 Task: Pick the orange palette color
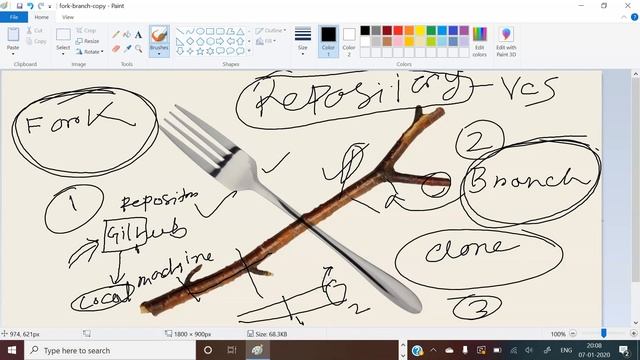click(x=409, y=30)
